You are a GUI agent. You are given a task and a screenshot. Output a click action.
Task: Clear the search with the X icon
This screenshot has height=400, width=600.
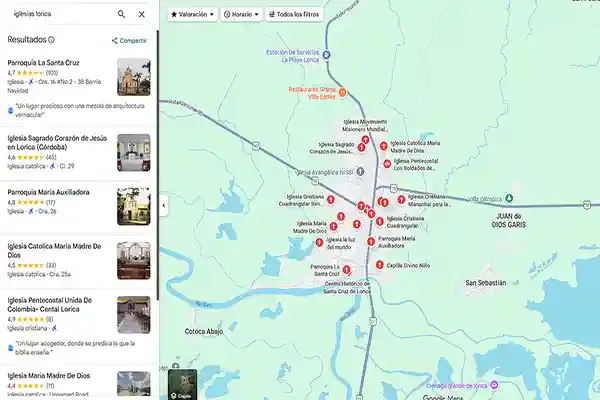142,14
